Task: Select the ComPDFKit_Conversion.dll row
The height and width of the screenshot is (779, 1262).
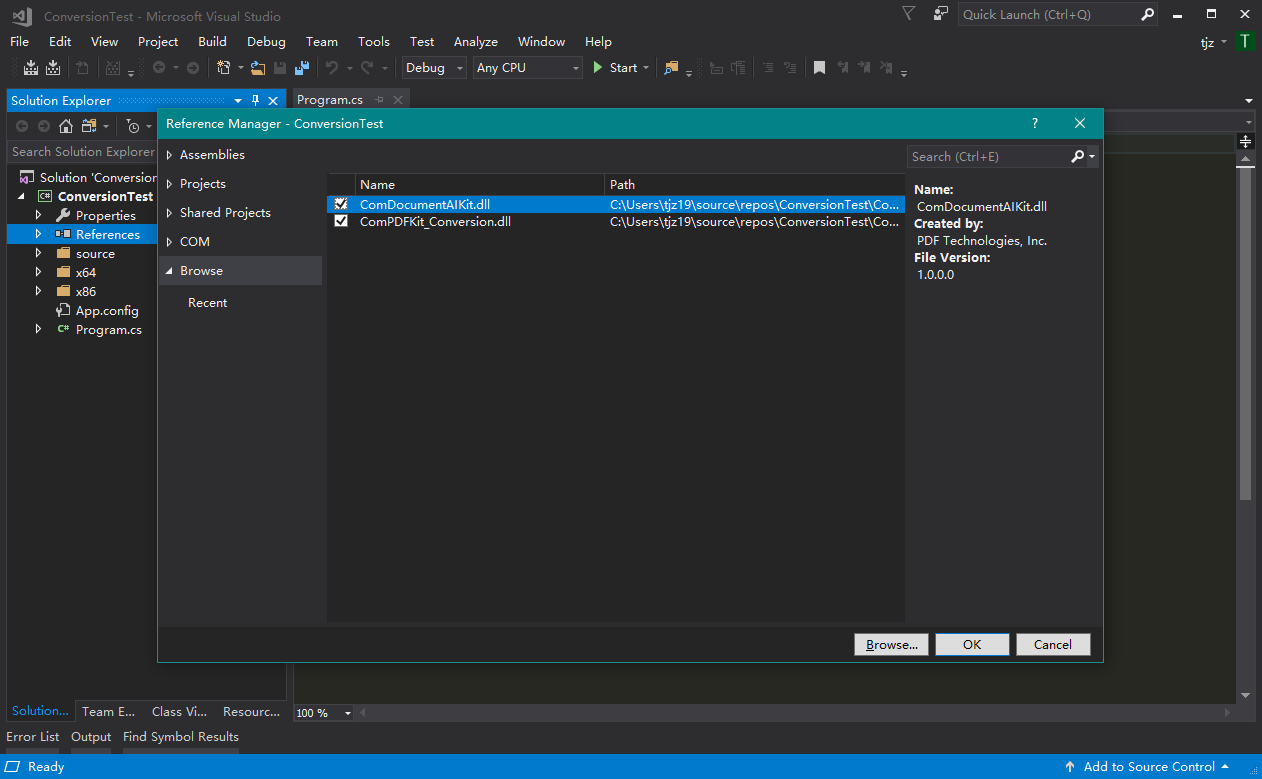Action: (x=616, y=222)
